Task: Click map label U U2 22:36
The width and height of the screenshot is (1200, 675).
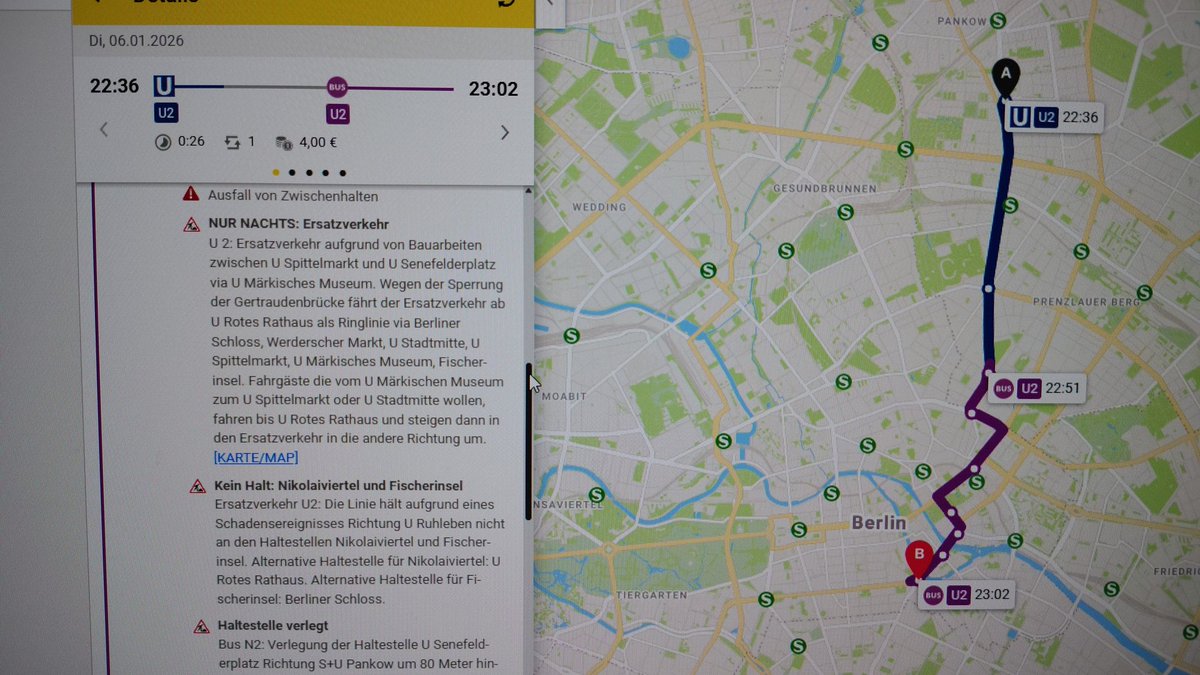Action: click(1054, 117)
